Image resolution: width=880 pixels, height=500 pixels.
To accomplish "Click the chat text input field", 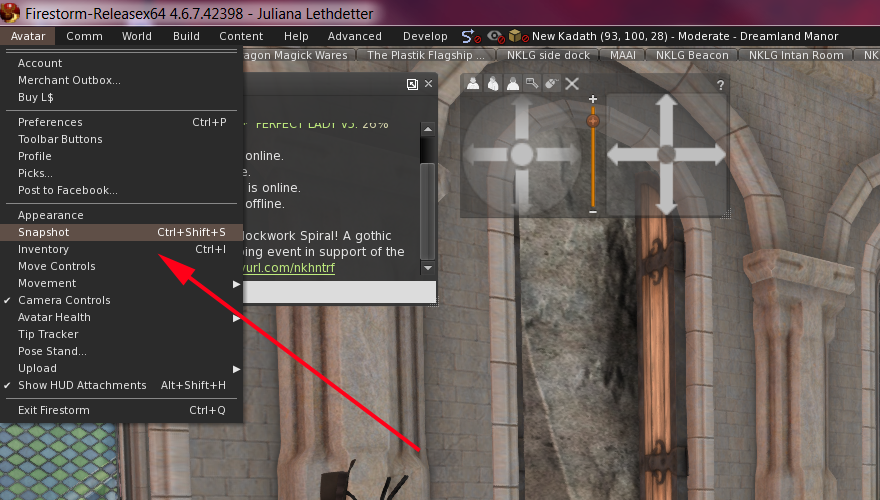I will [x=340, y=292].
